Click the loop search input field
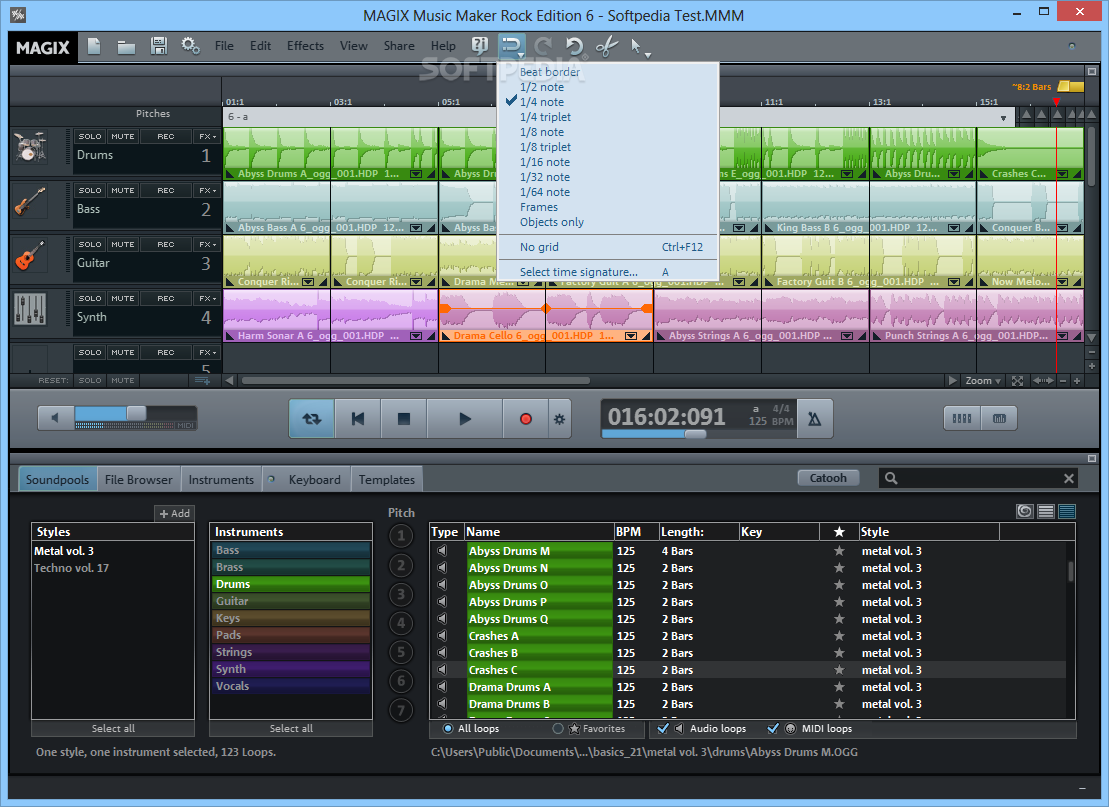Image resolution: width=1109 pixels, height=807 pixels. (x=980, y=479)
